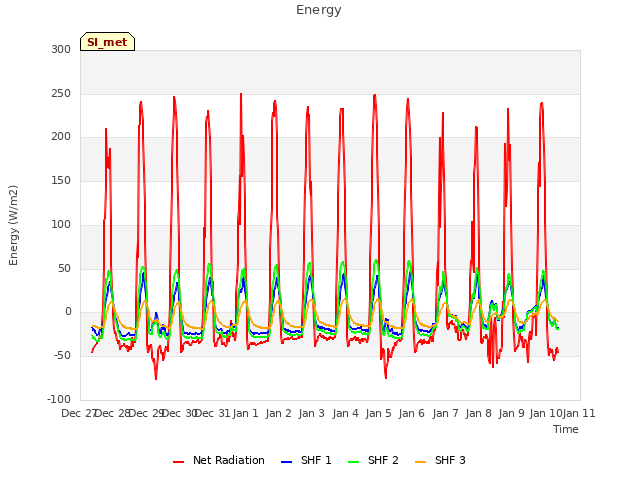Viewport: 640px width, 480px height.
Task: Click the Energy (W/m2) y-axis title
Action: (x=13, y=225)
